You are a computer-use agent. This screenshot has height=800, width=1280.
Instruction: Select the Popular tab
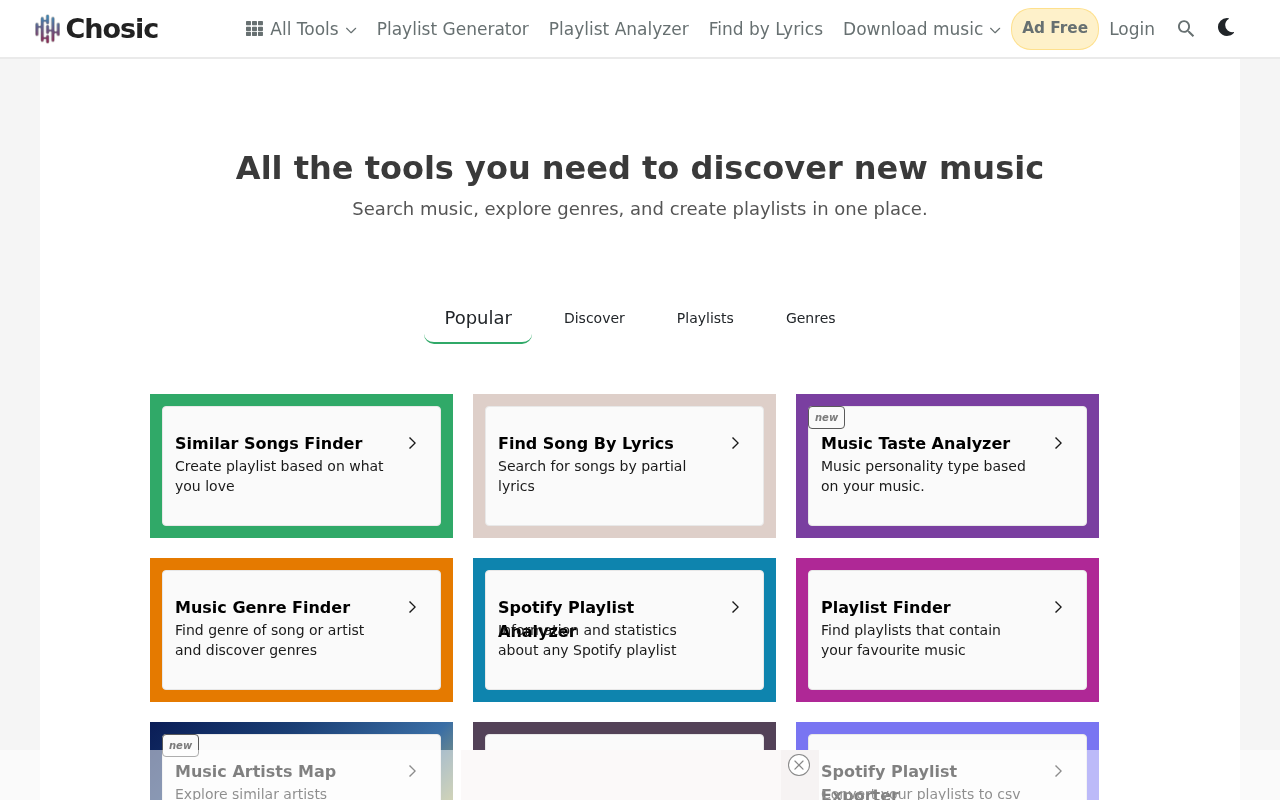478,318
